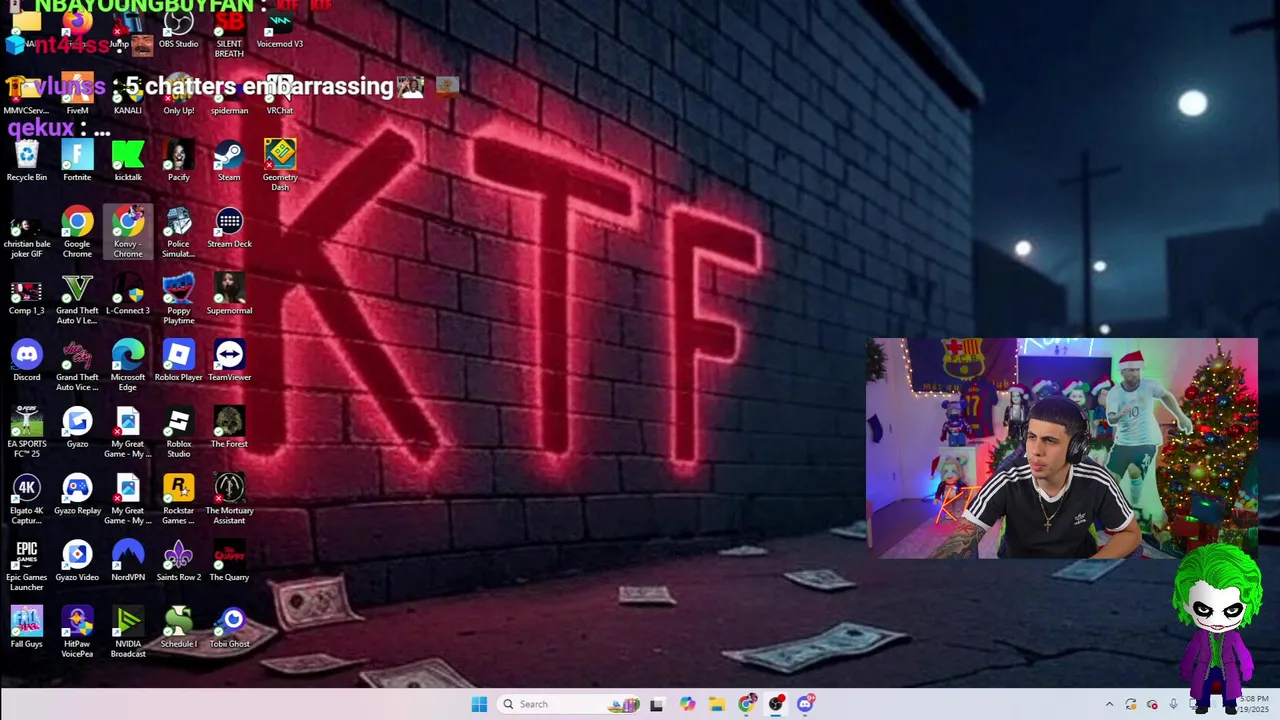Select the Stream Deck desktop icon

coord(229,228)
